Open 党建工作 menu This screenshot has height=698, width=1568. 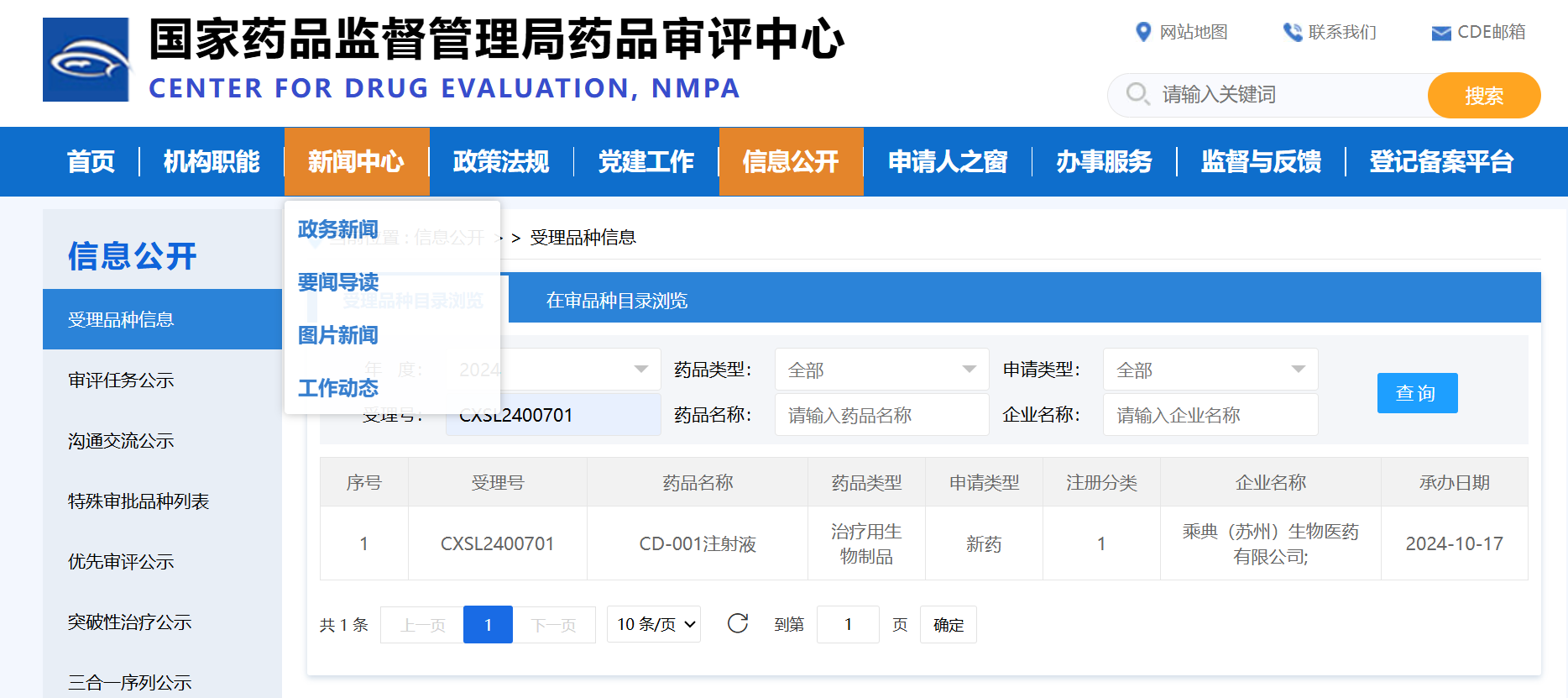(646, 161)
